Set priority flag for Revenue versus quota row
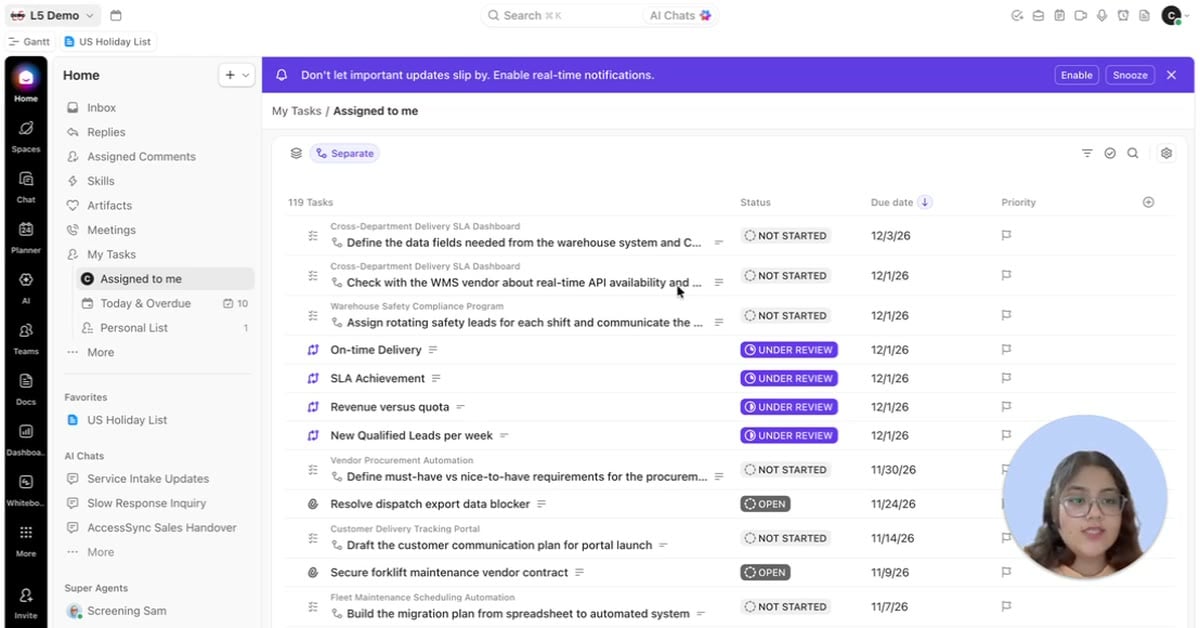Viewport: 1200px width, 628px height. (x=1006, y=407)
